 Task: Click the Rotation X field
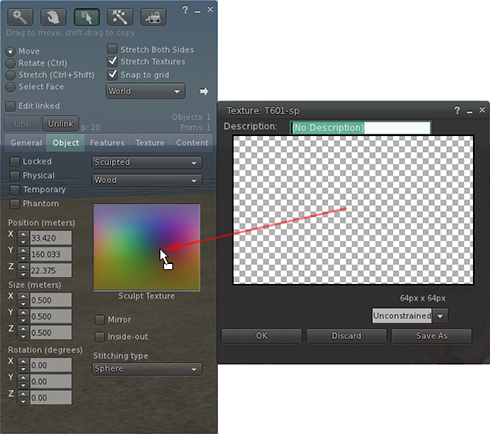click(51, 365)
